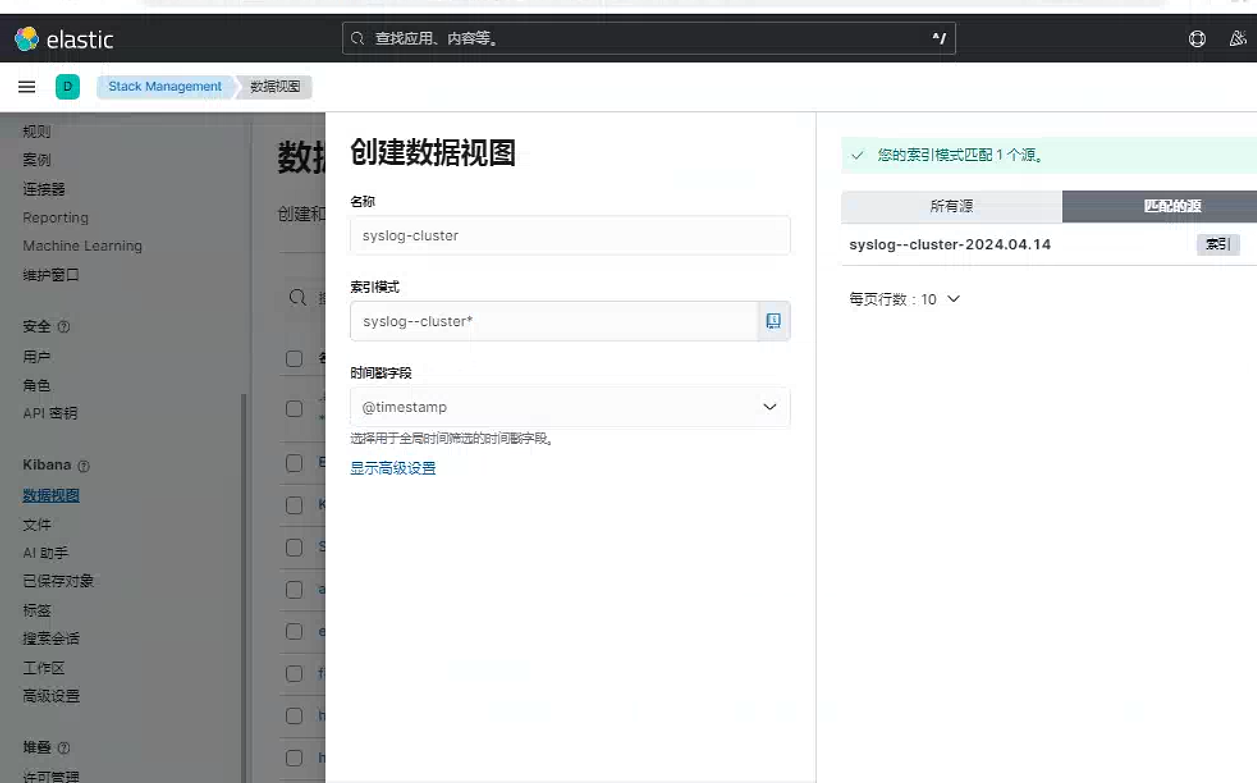Go to API 密钥 in the sidebar
This screenshot has width=1257, height=783.
tap(50, 413)
